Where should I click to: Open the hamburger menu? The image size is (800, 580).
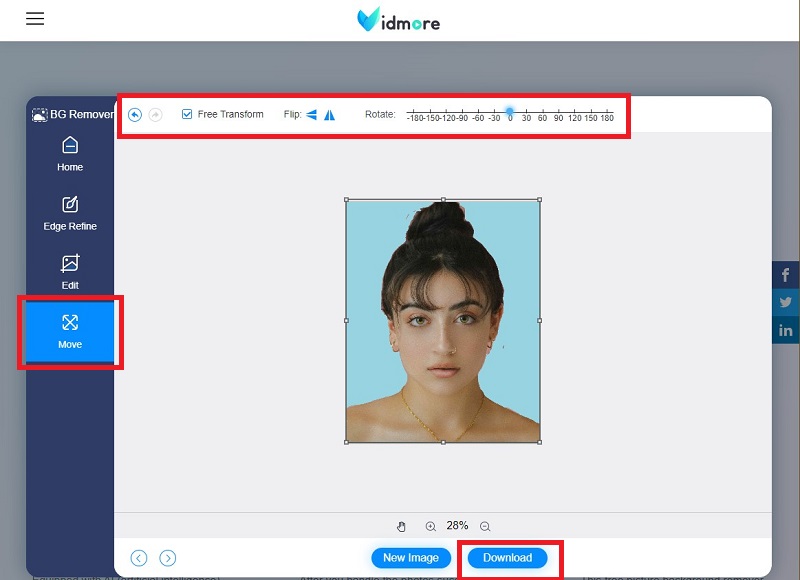click(x=35, y=18)
